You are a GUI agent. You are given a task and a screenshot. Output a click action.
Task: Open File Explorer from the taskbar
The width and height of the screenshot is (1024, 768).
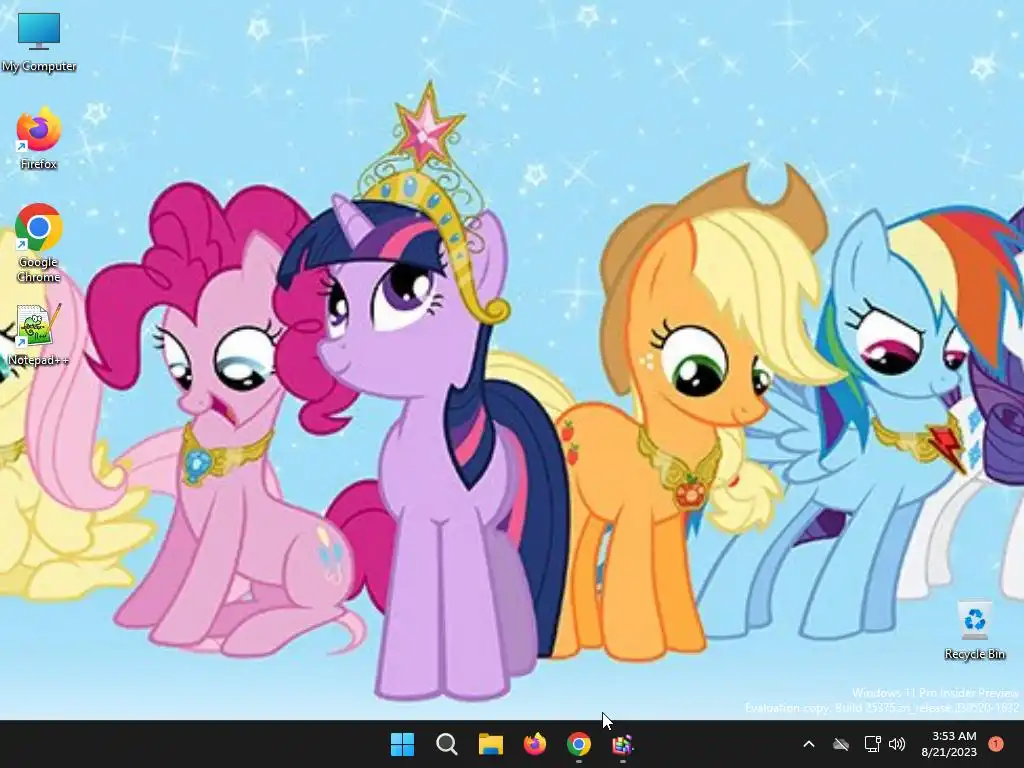(x=490, y=744)
